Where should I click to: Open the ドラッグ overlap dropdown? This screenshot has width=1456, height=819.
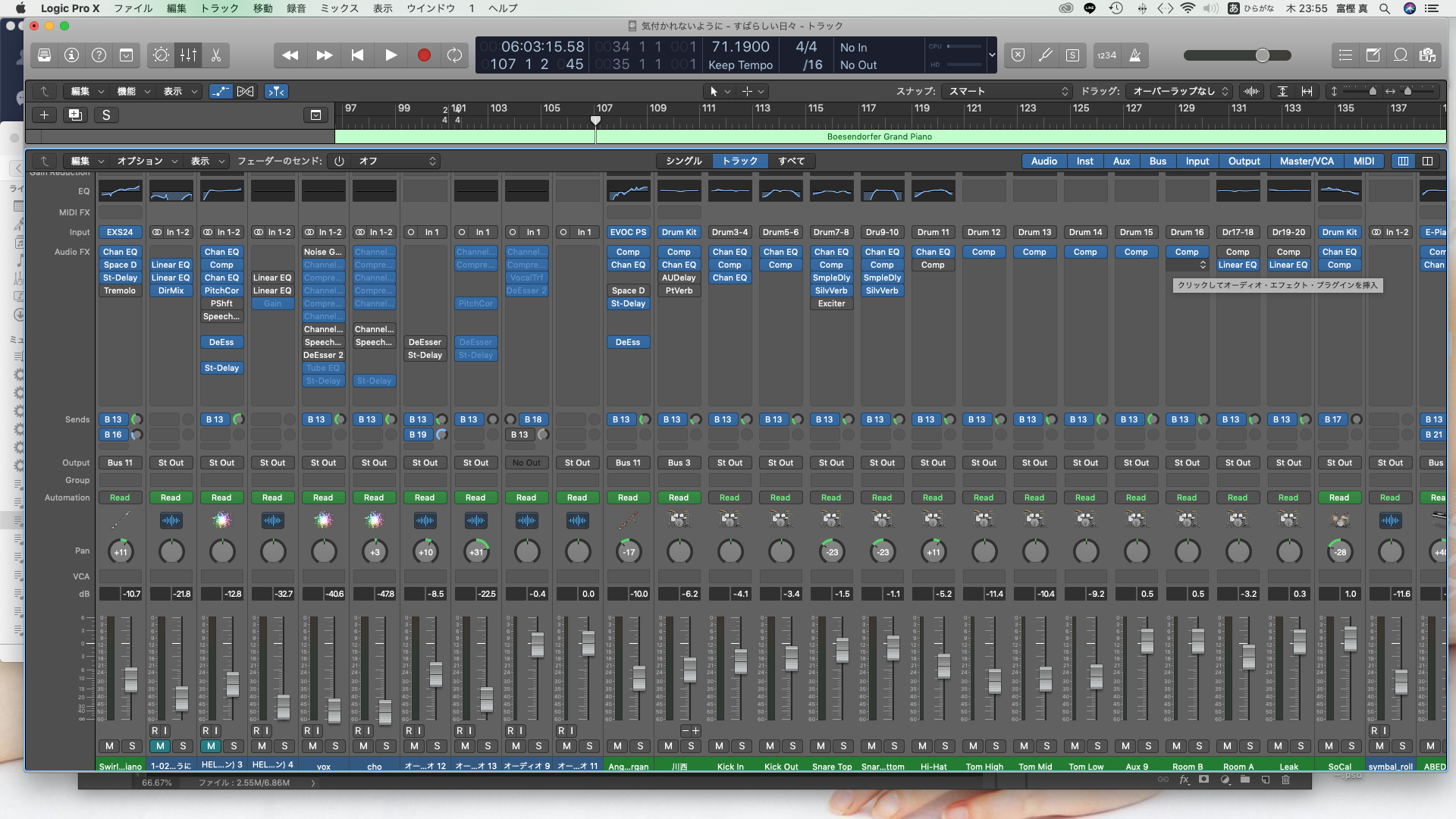pyautogui.click(x=1179, y=92)
